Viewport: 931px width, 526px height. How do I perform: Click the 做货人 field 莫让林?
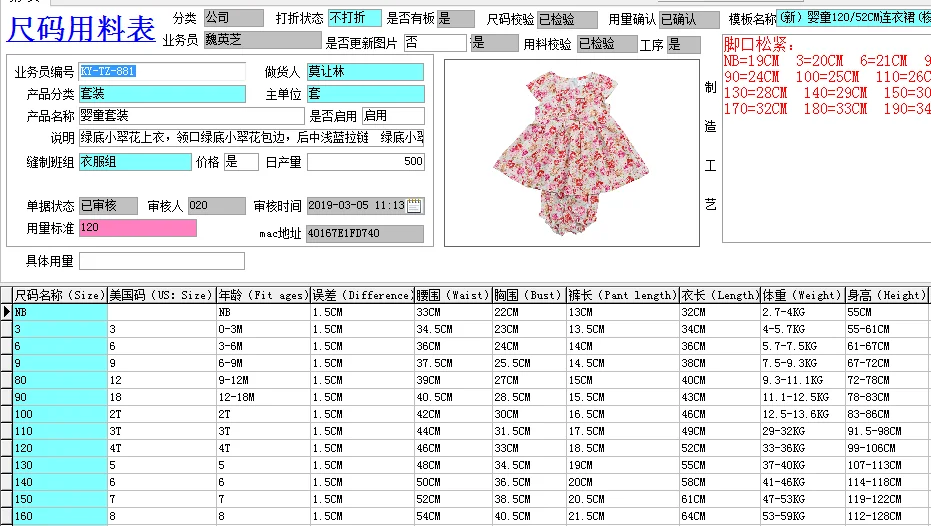coord(366,72)
